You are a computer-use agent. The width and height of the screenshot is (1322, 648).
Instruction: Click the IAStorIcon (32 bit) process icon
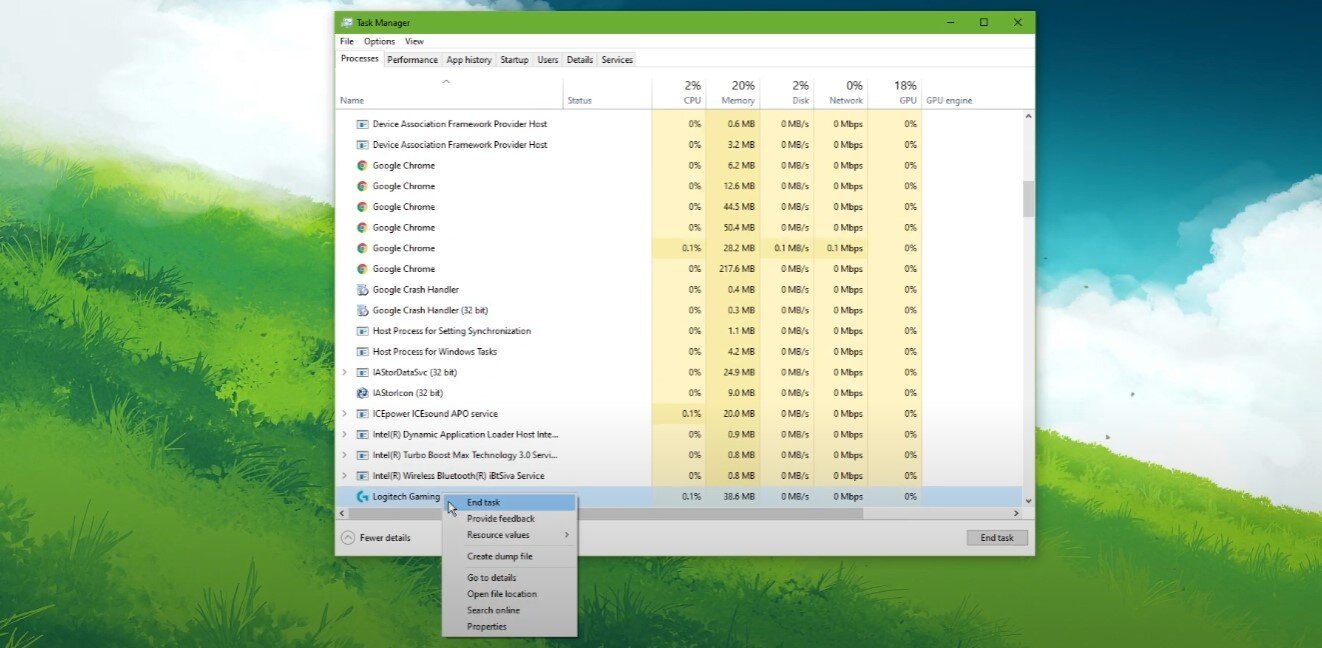pyautogui.click(x=362, y=393)
